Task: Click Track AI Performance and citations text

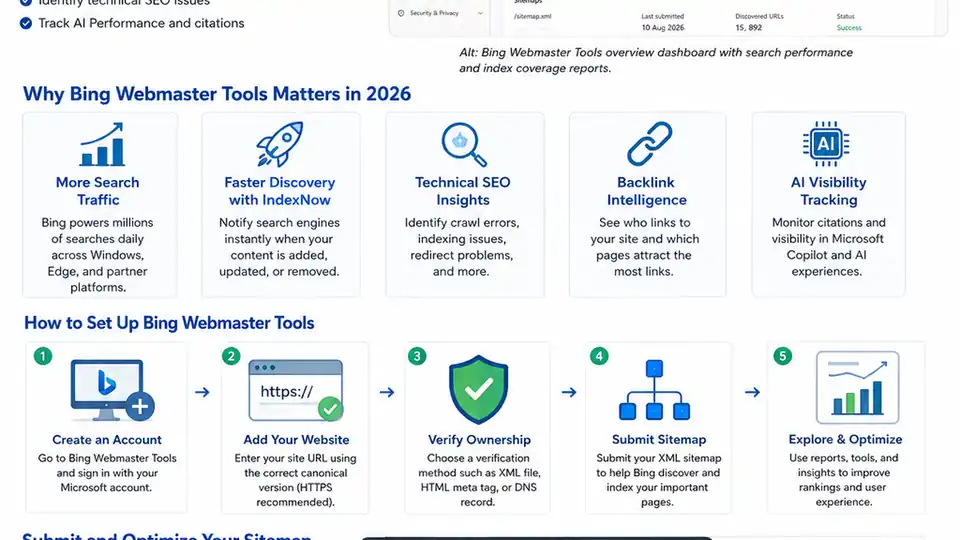Action: (141, 23)
